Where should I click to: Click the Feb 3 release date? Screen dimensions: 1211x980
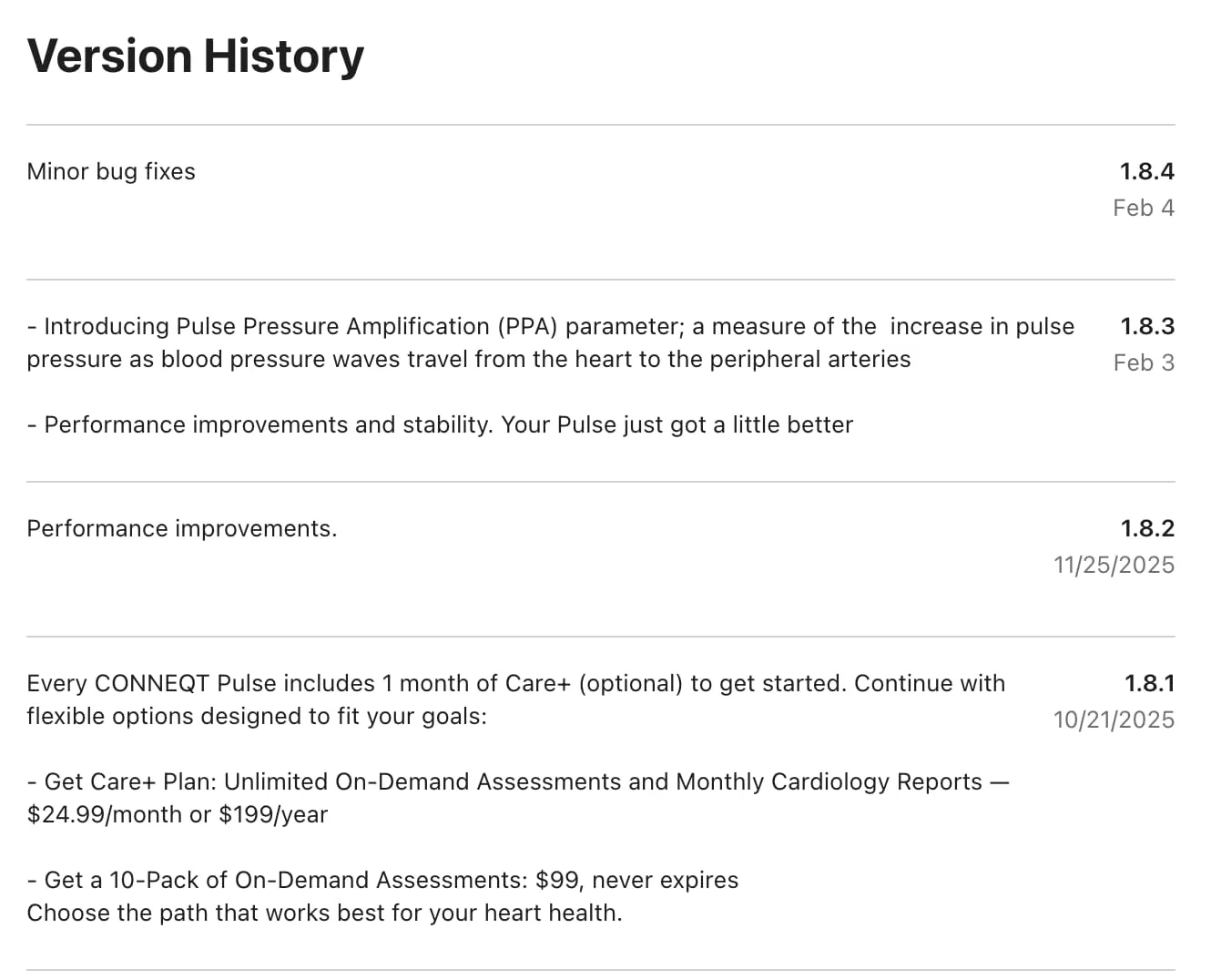click(x=1144, y=362)
